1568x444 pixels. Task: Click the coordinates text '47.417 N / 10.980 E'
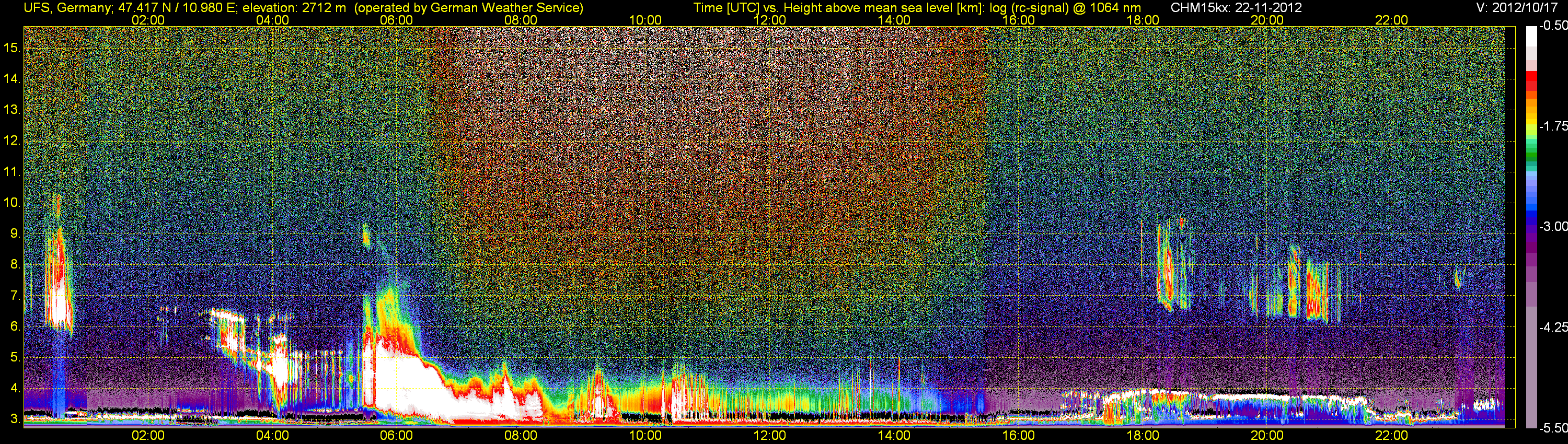coord(177,8)
